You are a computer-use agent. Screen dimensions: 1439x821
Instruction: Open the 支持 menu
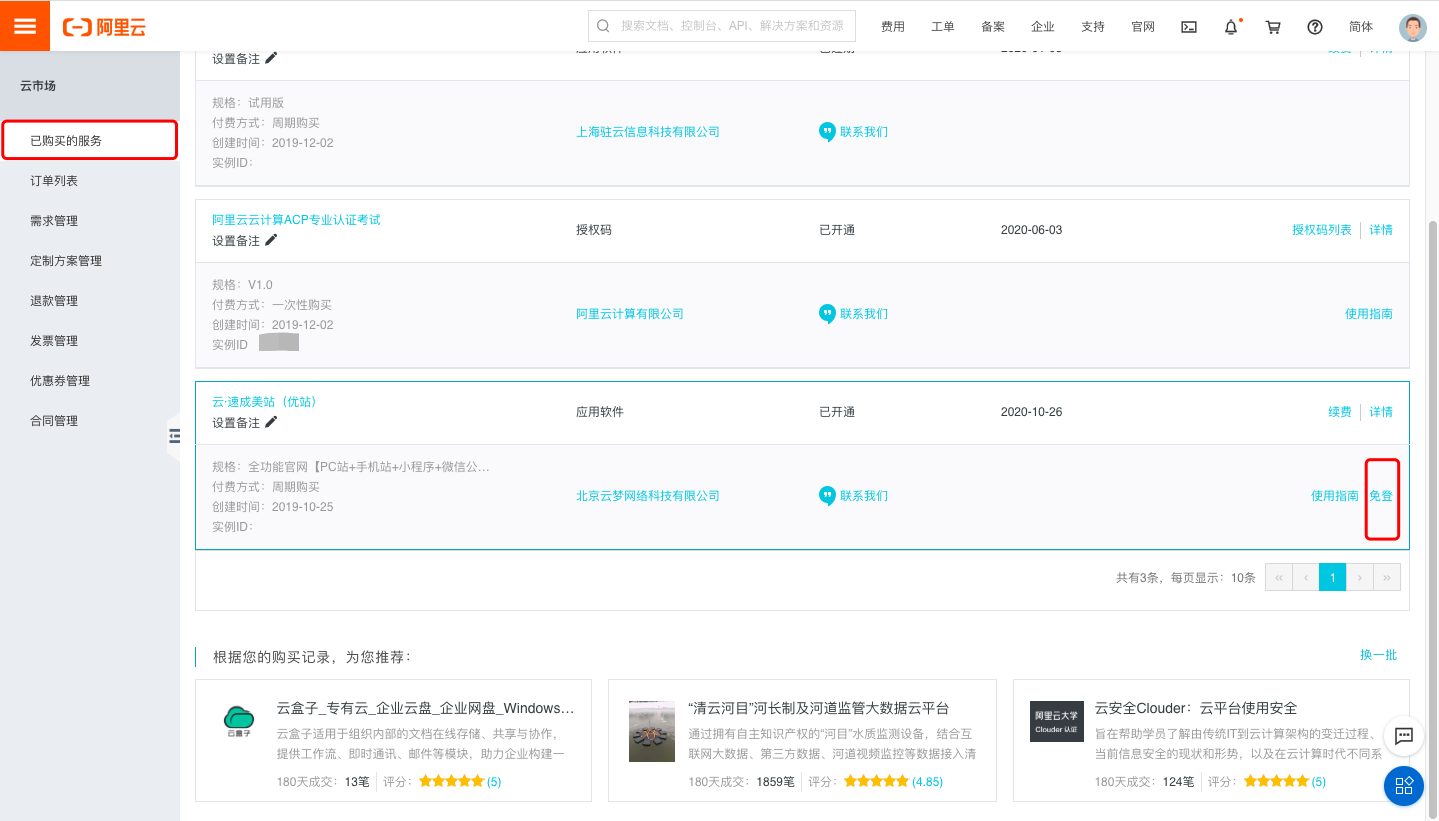(1093, 27)
